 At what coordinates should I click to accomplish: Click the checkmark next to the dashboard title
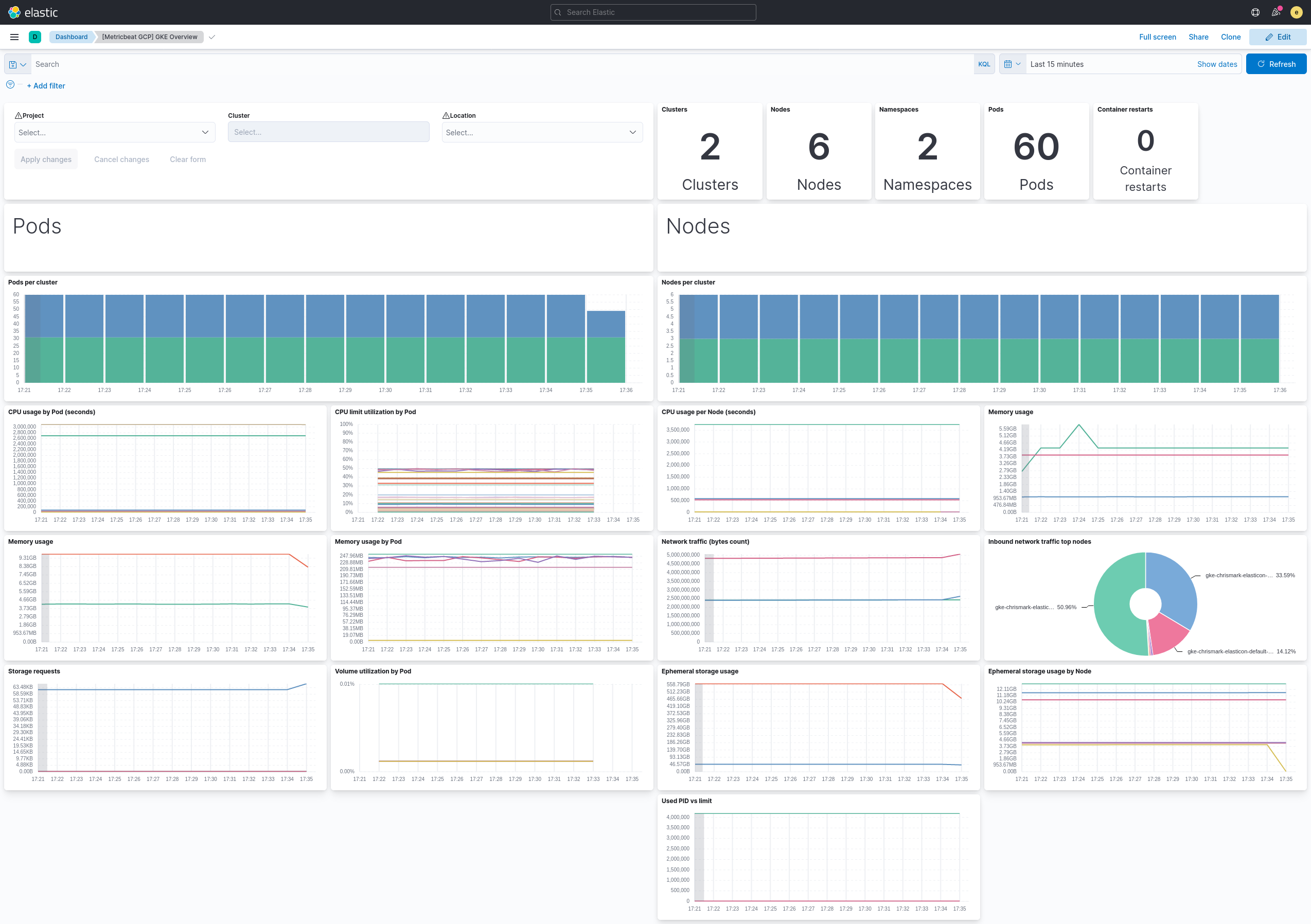(212, 37)
